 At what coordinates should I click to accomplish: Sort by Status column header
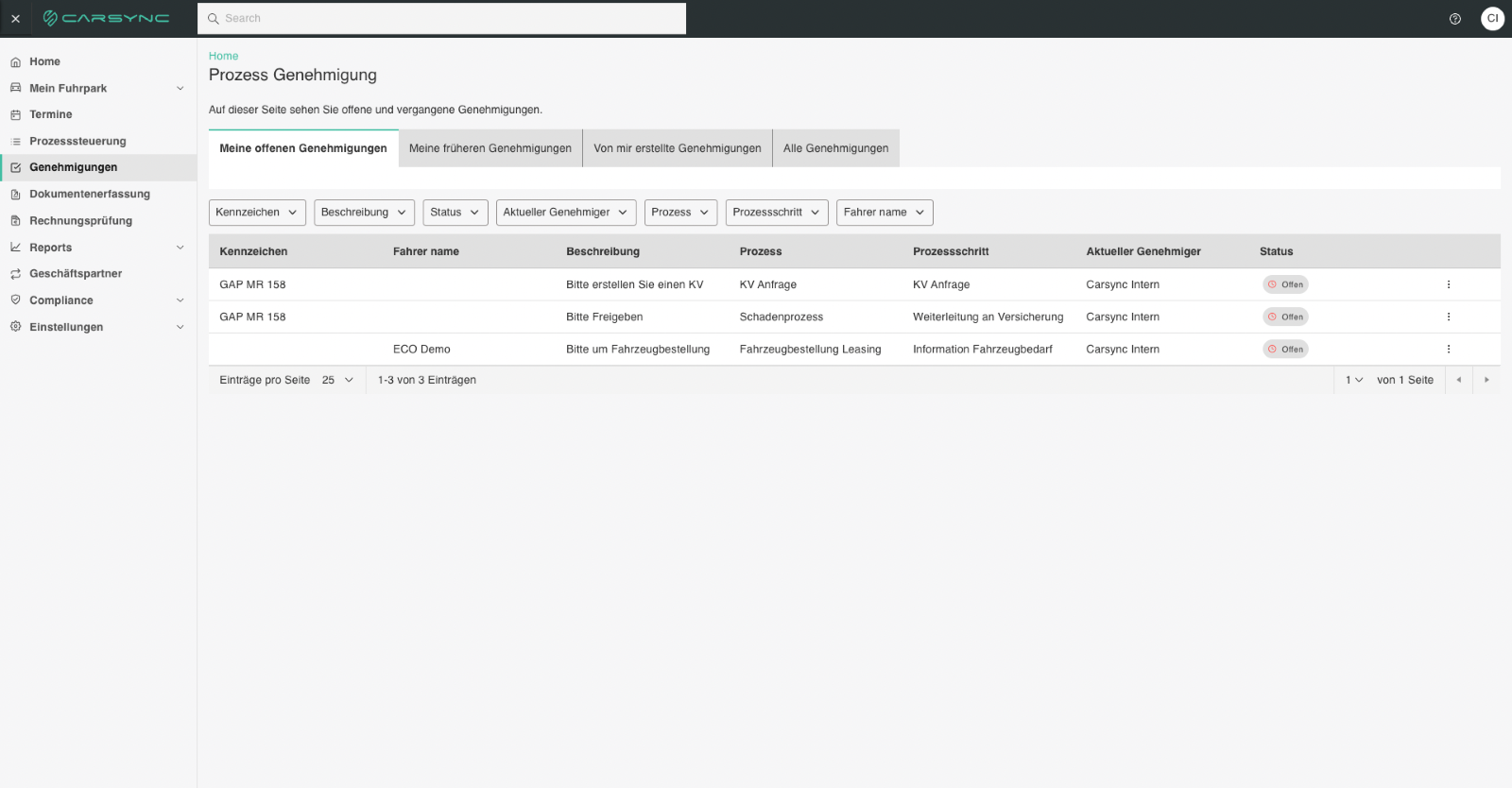click(x=1276, y=251)
